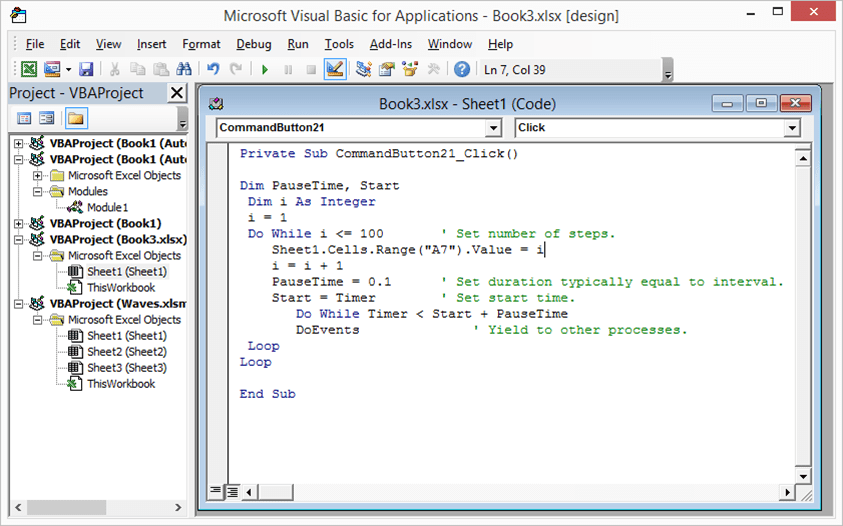Select ThisWorkbook under Book3.xlsx

coord(121,288)
